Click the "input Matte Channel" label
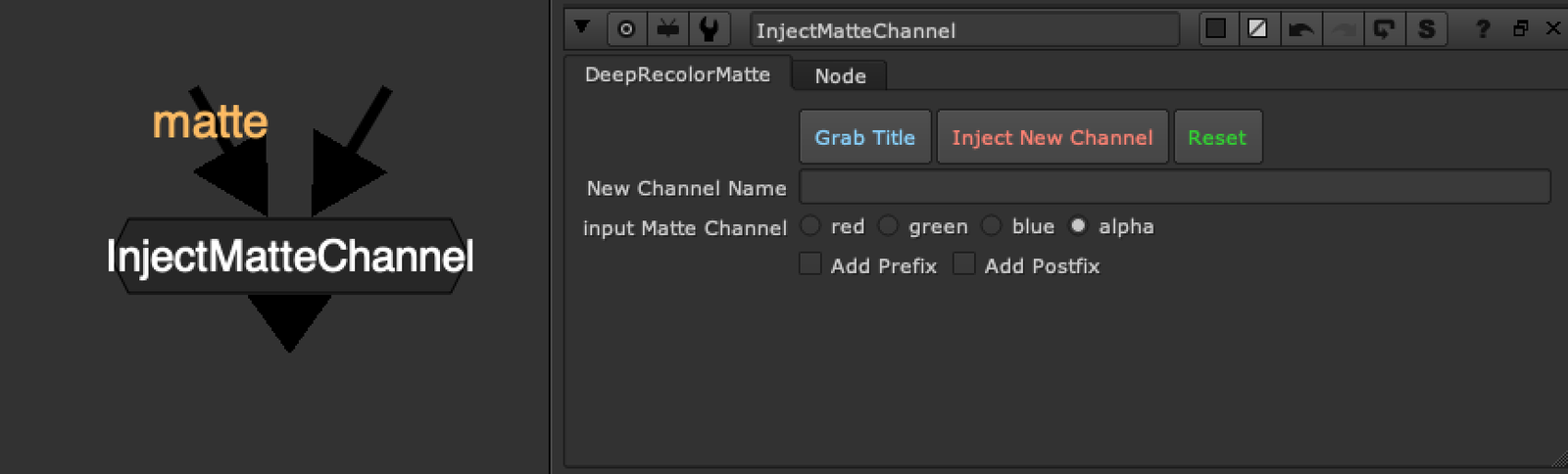The height and width of the screenshot is (474, 1568). pyautogui.click(x=685, y=228)
